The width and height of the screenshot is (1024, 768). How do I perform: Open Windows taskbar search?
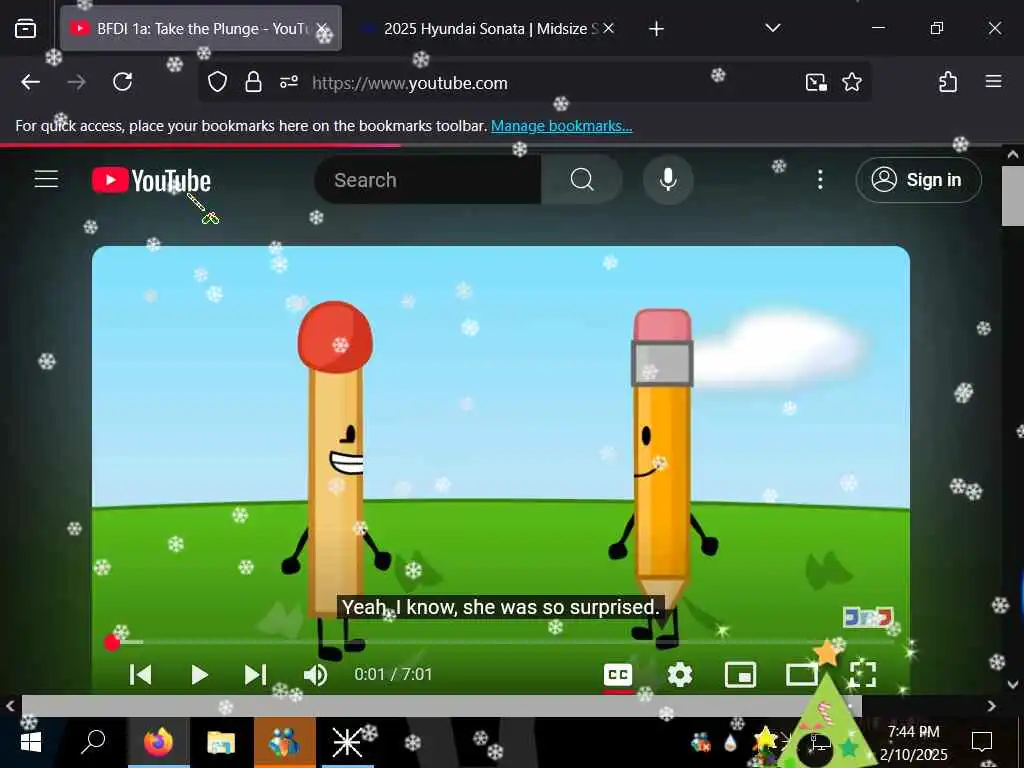(x=93, y=742)
